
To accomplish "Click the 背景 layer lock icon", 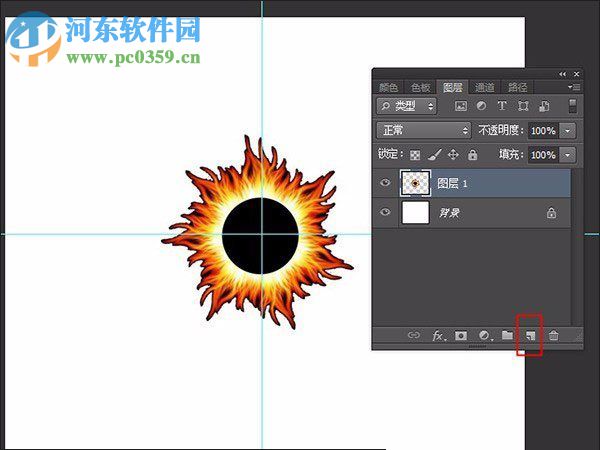I will pos(551,212).
